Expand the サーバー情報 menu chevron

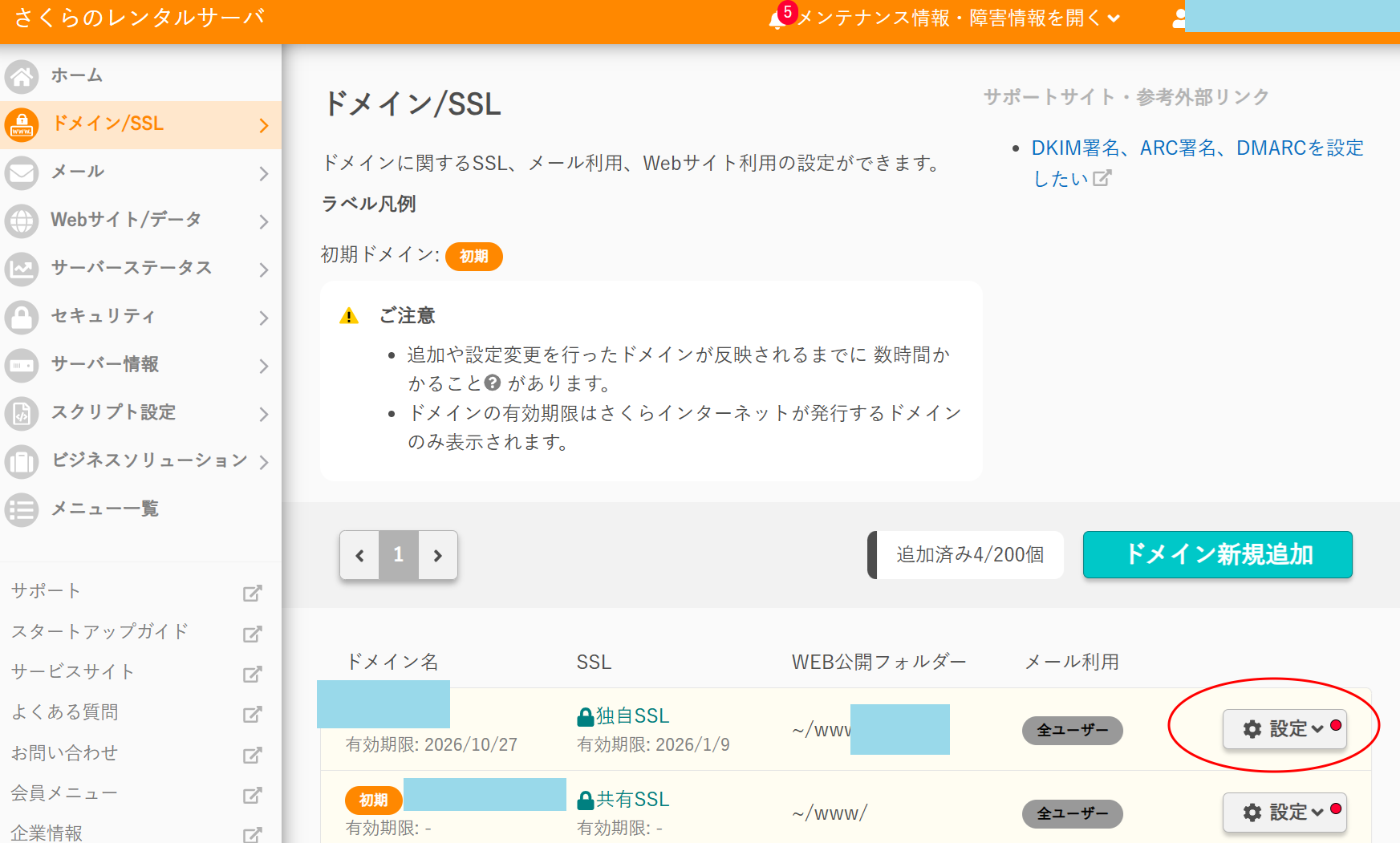point(263,366)
